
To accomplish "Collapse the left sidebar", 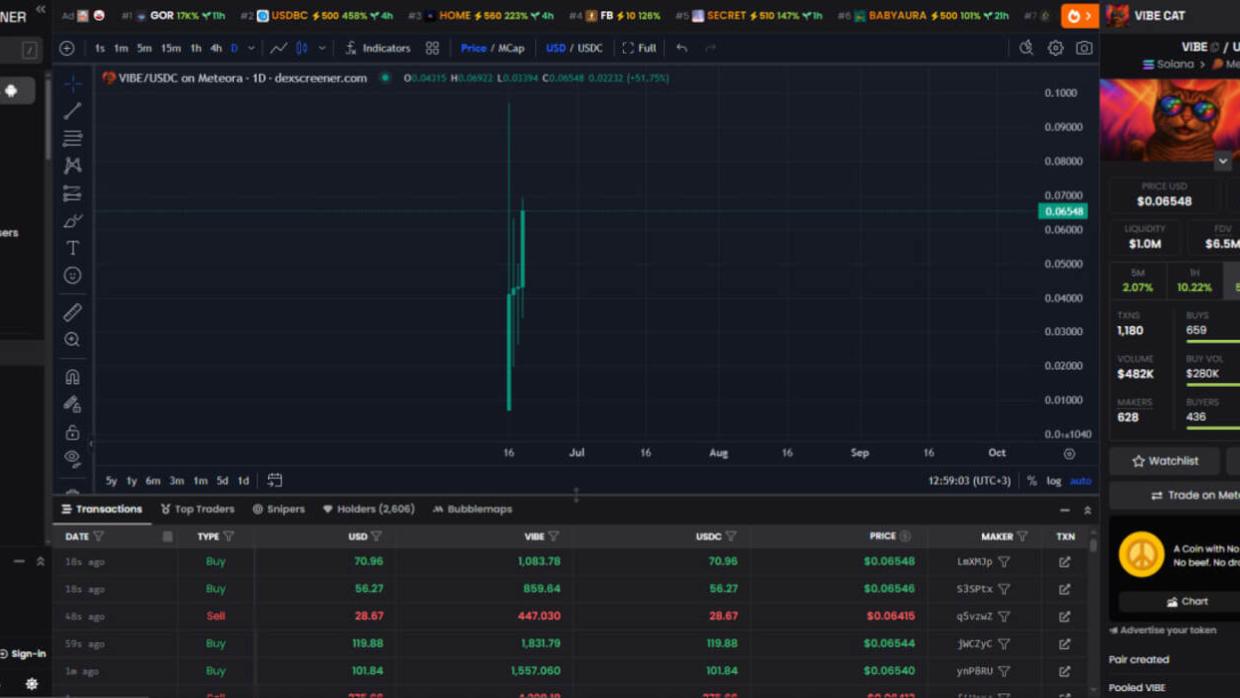I will 40,9.
